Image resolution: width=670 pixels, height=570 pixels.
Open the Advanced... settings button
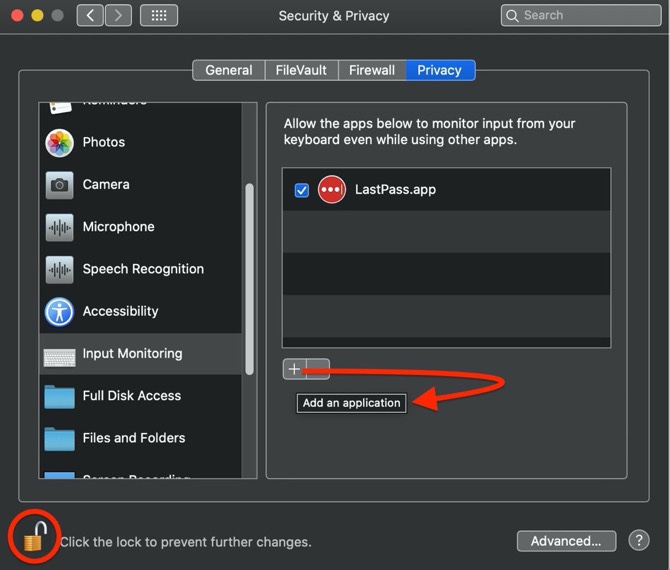[x=566, y=541]
